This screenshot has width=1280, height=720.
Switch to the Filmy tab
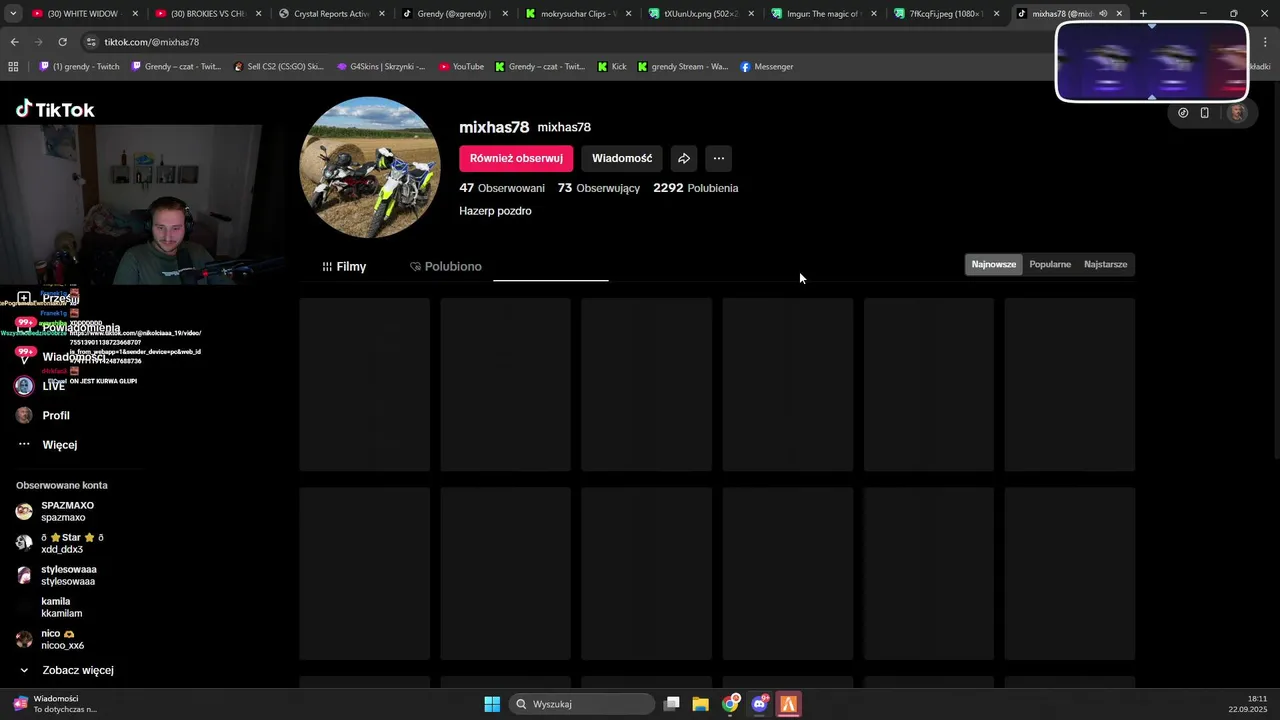(344, 267)
